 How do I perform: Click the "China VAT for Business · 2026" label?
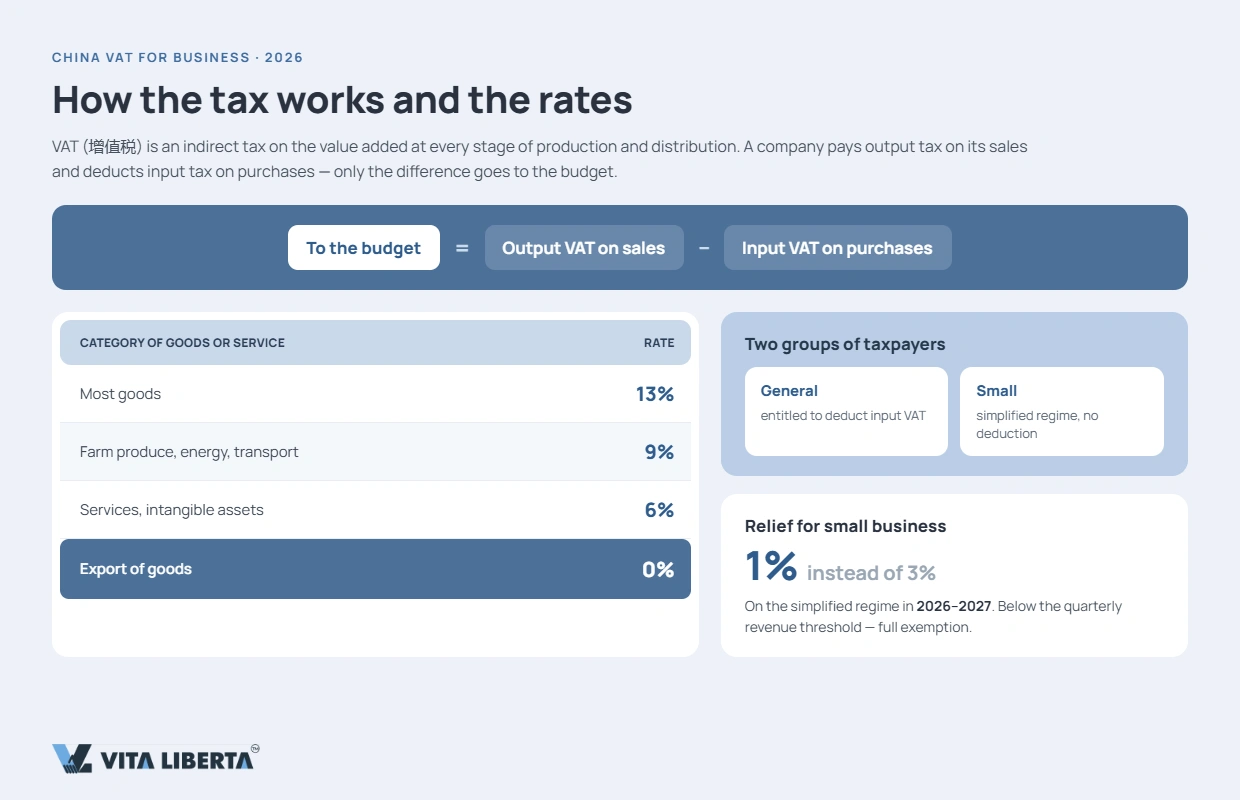[x=178, y=58]
